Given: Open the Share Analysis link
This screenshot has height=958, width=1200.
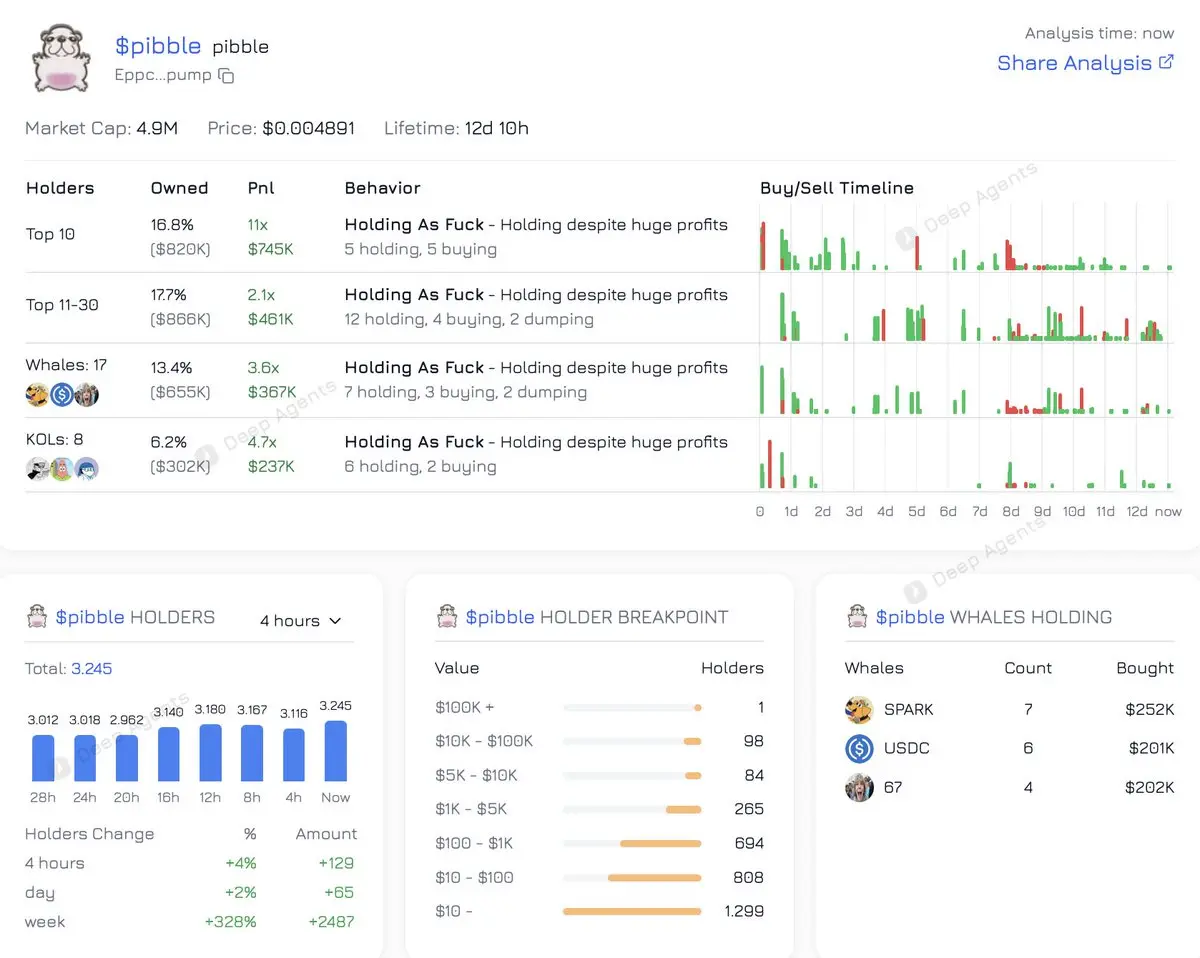Looking at the screenshot, I should tap(1074, 63).
